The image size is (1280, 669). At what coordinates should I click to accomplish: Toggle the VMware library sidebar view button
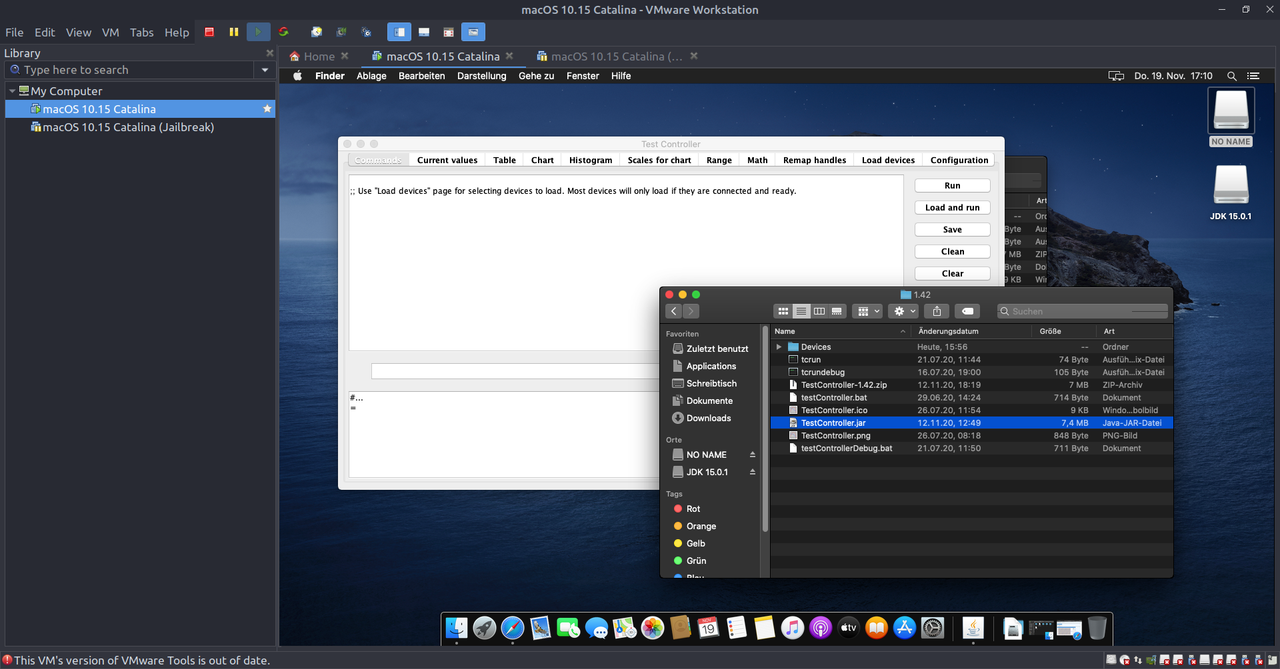[398, 32]
